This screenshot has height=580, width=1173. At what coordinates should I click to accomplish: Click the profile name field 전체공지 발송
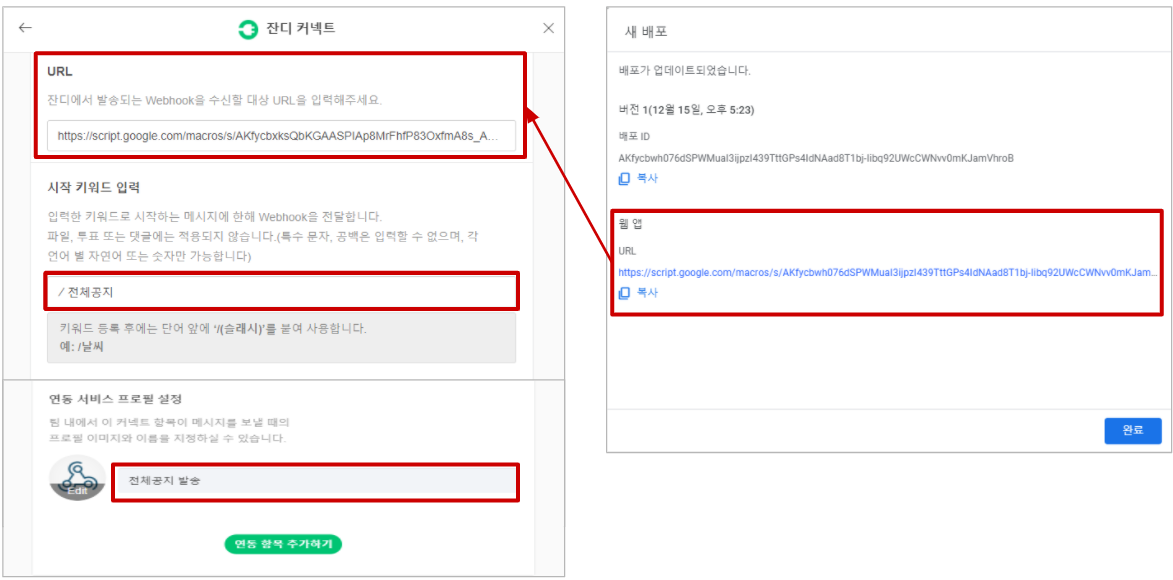click(x=315, y=482)
